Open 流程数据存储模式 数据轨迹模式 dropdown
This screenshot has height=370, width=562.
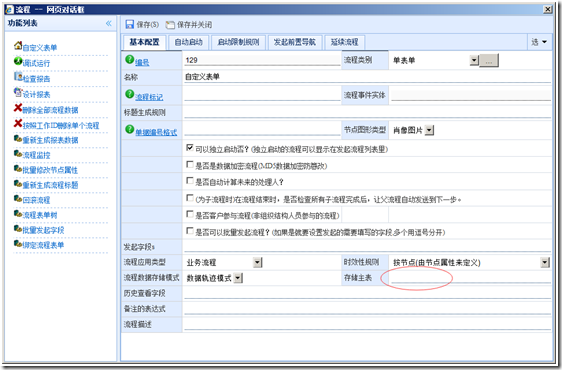pos(238,278)
